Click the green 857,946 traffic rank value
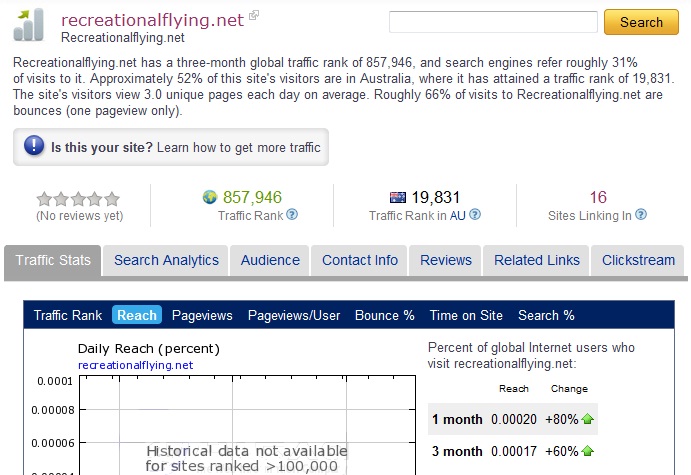Image resolution: width=691 pixels, height=475 pixels. tap(252, 197)
